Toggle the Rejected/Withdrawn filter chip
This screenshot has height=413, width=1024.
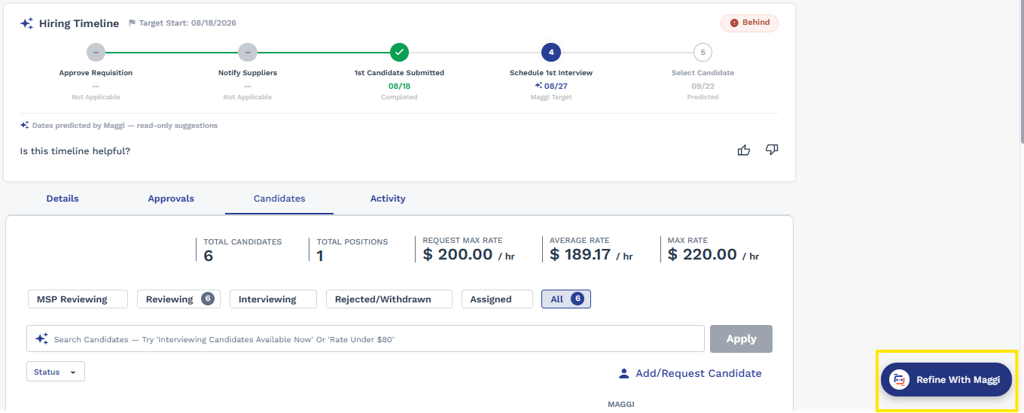389,299
